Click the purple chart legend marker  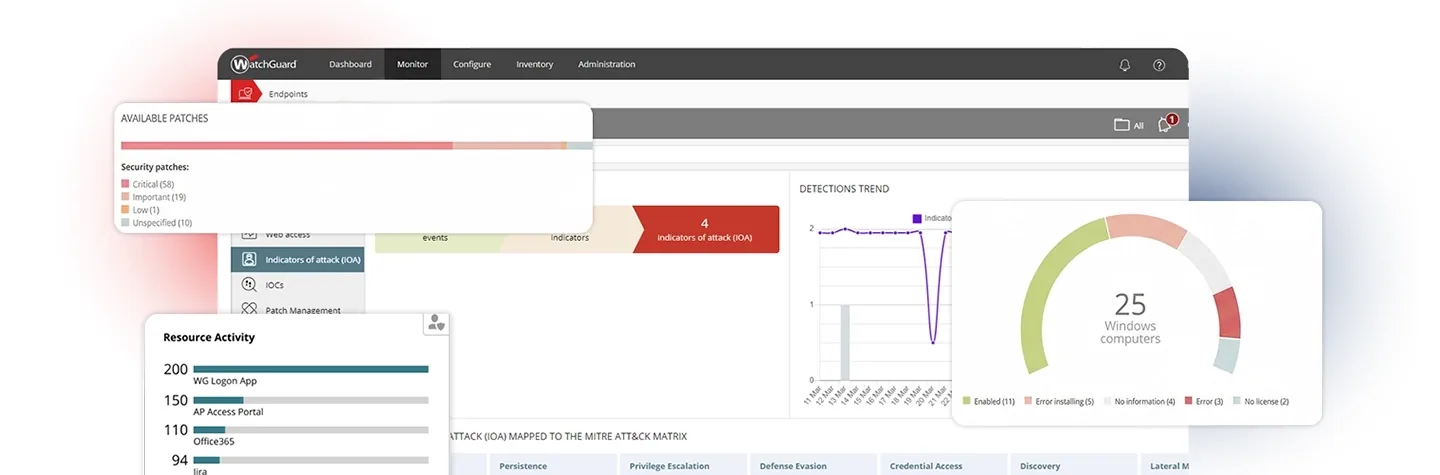pyautogui.click(x=916, y=217)
